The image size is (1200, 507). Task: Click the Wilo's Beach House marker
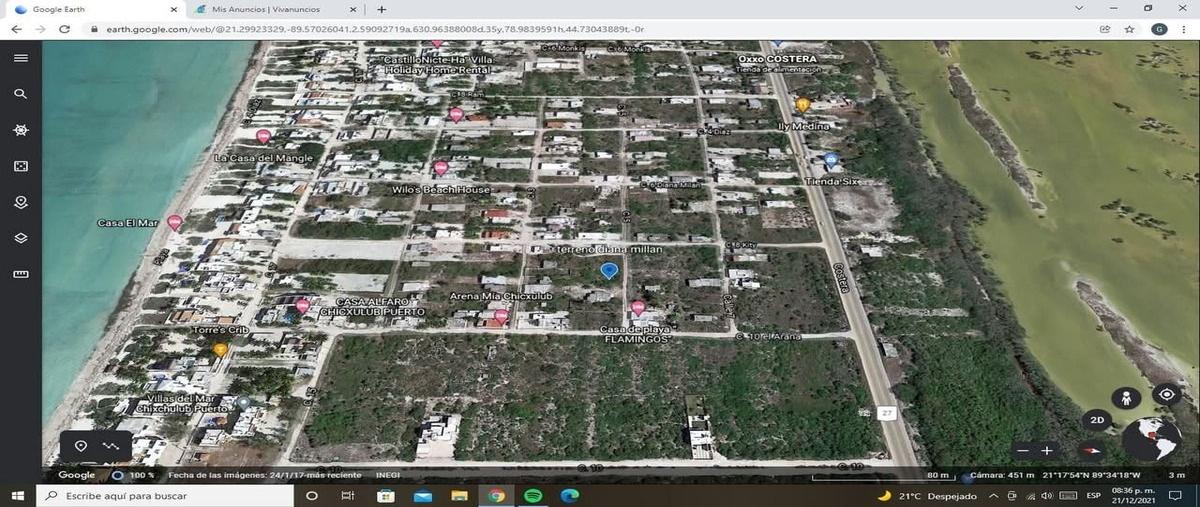point(441,167)
